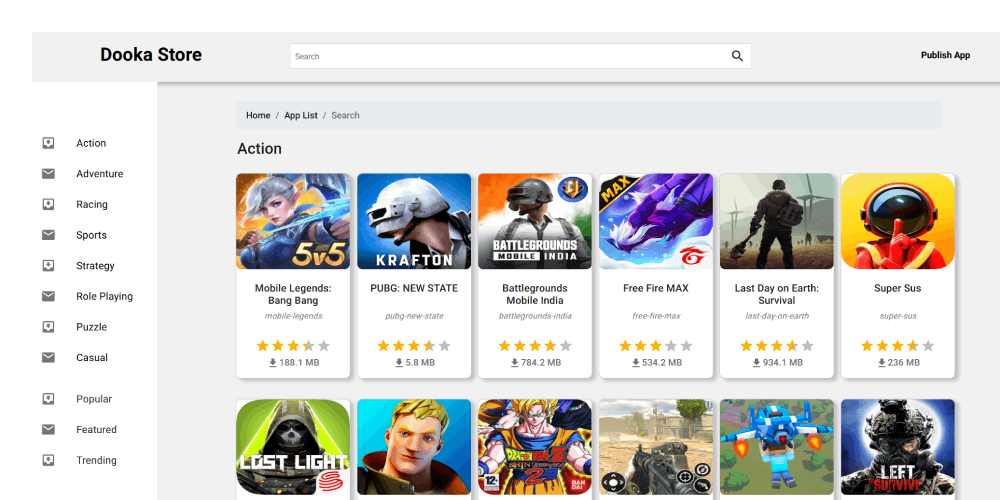This screenshot has height=500, width=1000.
Task: Click the 'free-fire-max' slug text
Action: (x=656, y=316)
